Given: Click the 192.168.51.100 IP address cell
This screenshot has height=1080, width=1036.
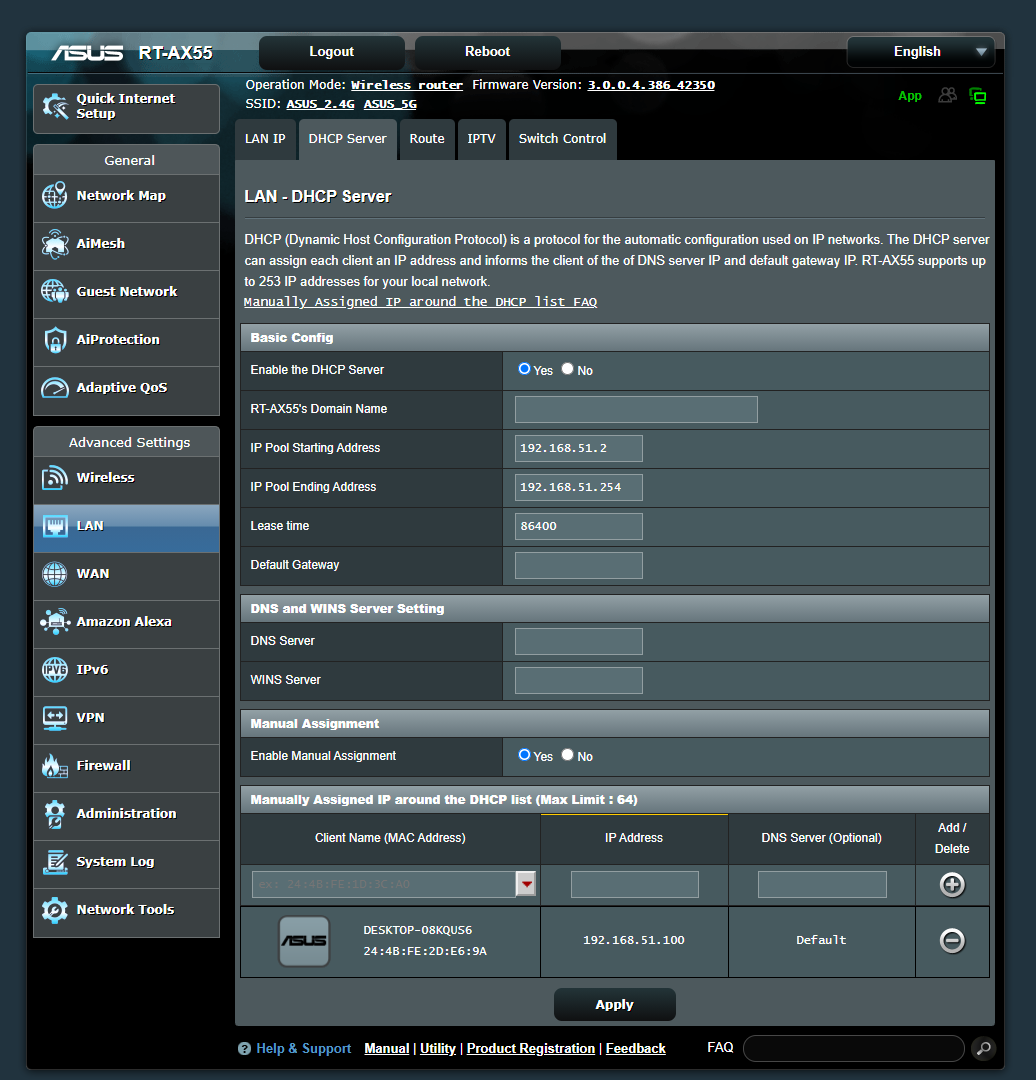Looking at the screenshot, I should 634,941.
